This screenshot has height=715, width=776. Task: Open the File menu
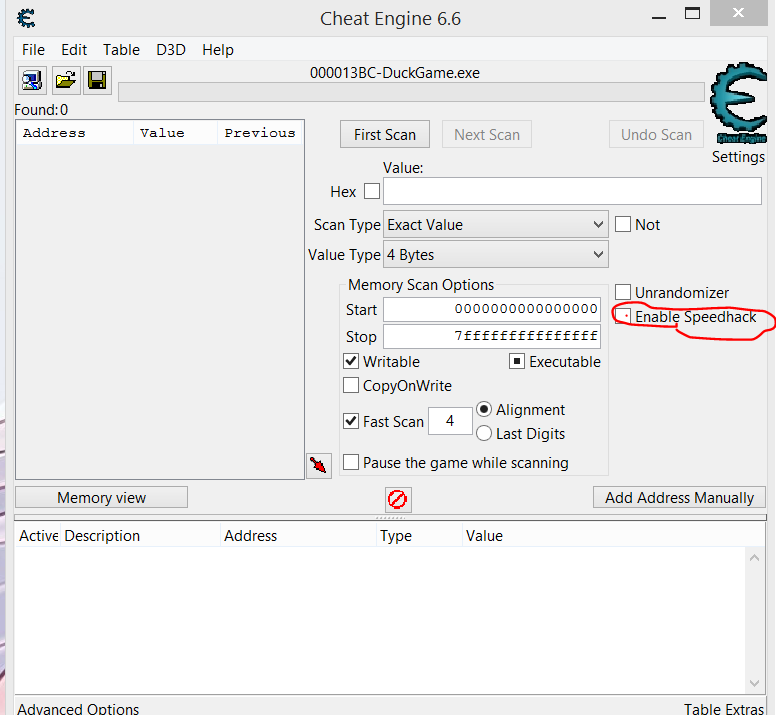click(x=33, y=49)
